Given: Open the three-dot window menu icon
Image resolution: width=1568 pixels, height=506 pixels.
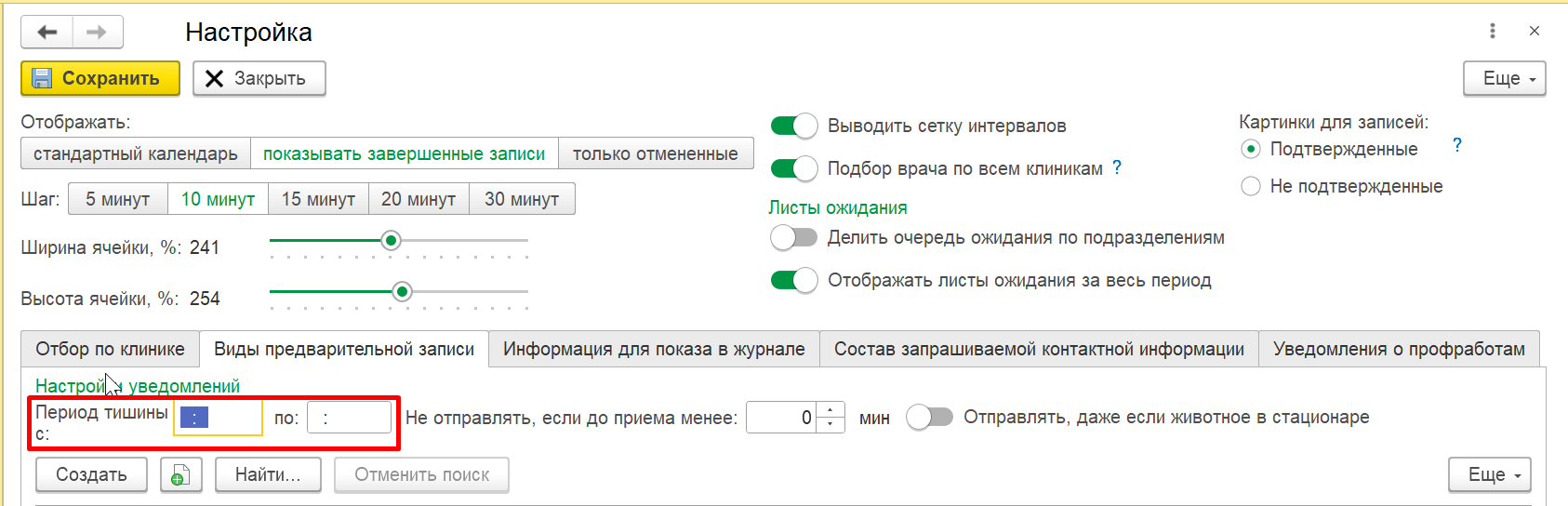Looking at the screenshot, I should [1493, 31].
